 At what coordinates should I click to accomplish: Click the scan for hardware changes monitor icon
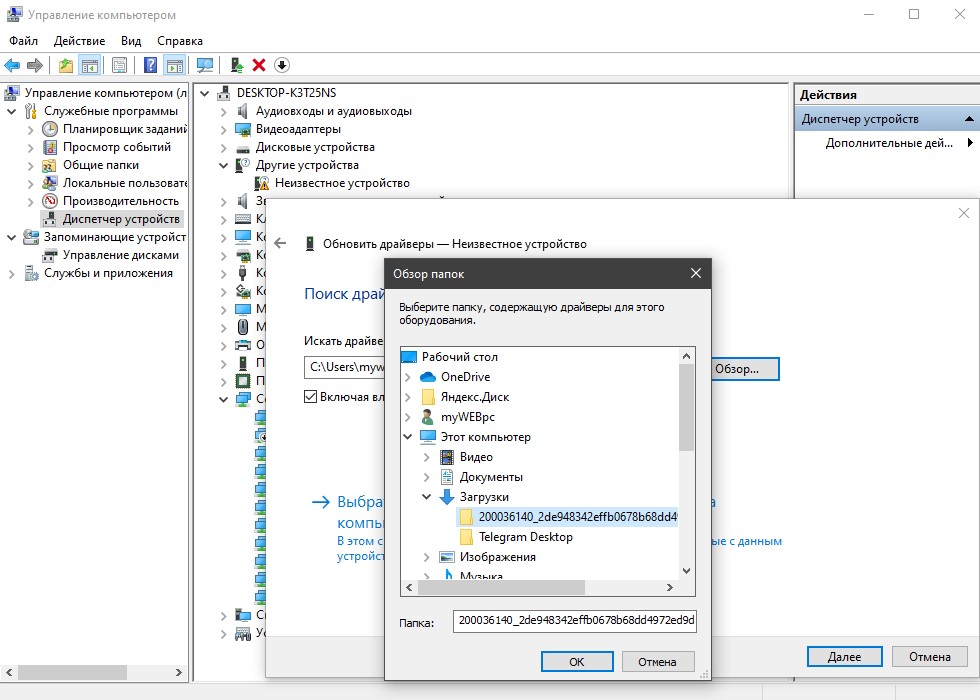(204, 65)
